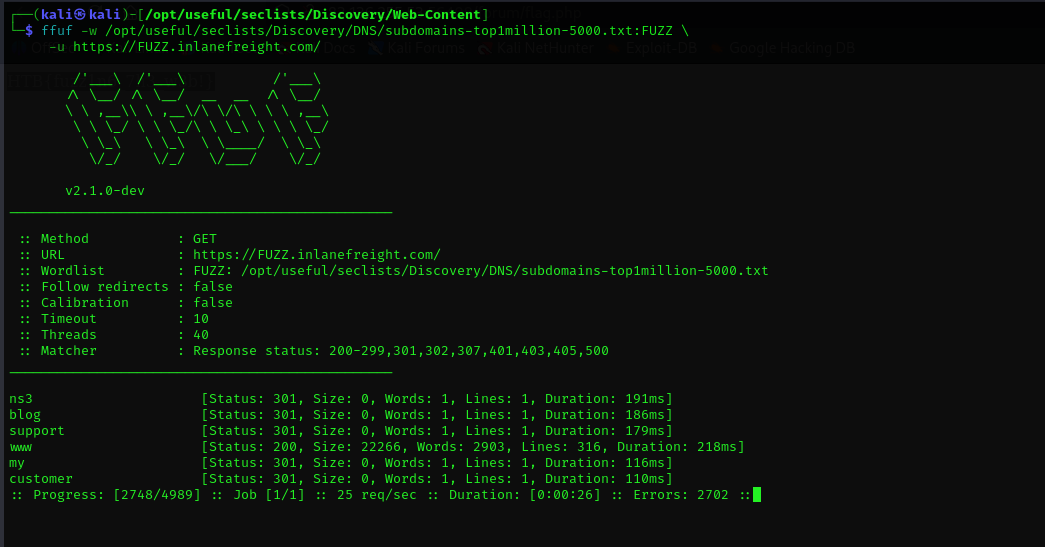Select the support subdomain result
The height and width of the screenshot is (547, 1045).
click(37, 431)
